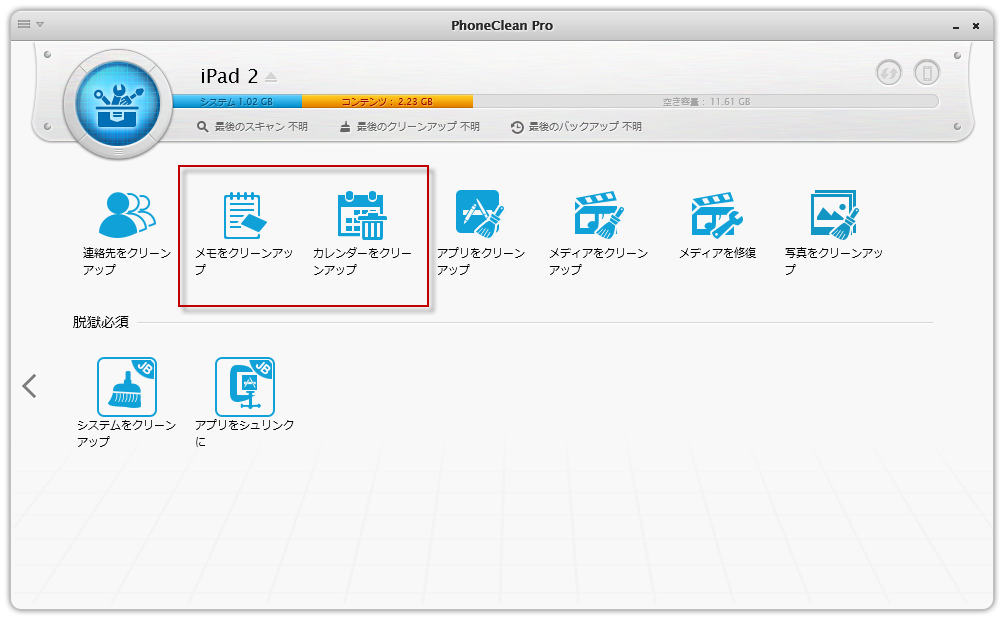
Task: Launch the app cleanup (アプリをクリーンアップ) icon
Action: pos(480,214)
